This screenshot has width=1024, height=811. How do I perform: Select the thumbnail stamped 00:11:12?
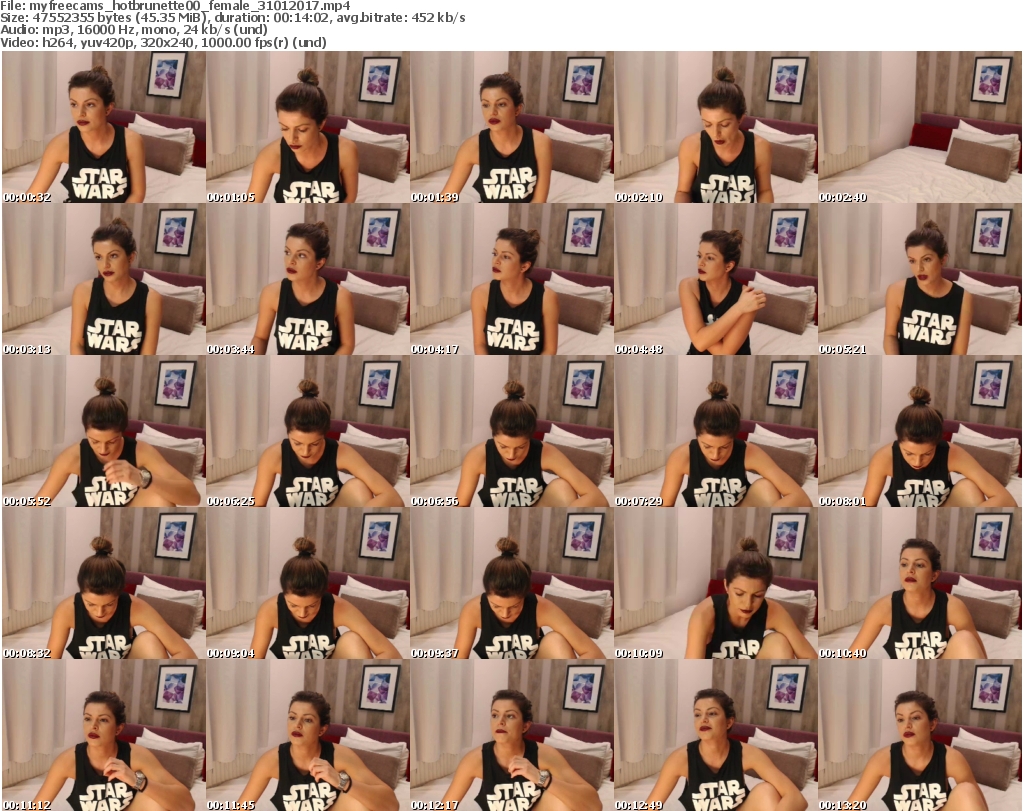point(104,735)
